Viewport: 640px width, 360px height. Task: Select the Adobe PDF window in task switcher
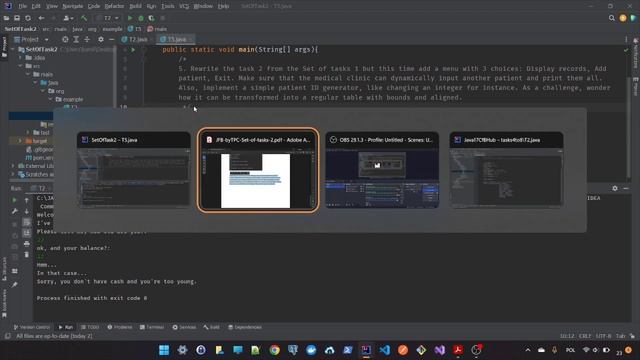tap(258, 170)
